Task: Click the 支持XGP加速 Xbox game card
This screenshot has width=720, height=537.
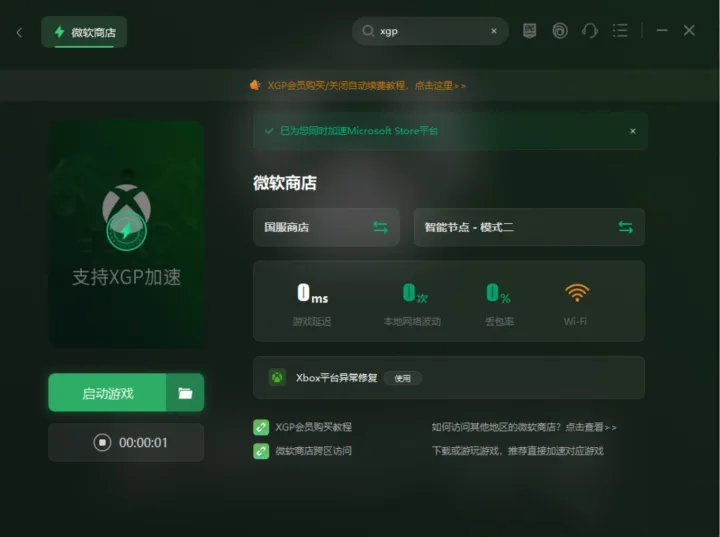Action: (126, 234)
